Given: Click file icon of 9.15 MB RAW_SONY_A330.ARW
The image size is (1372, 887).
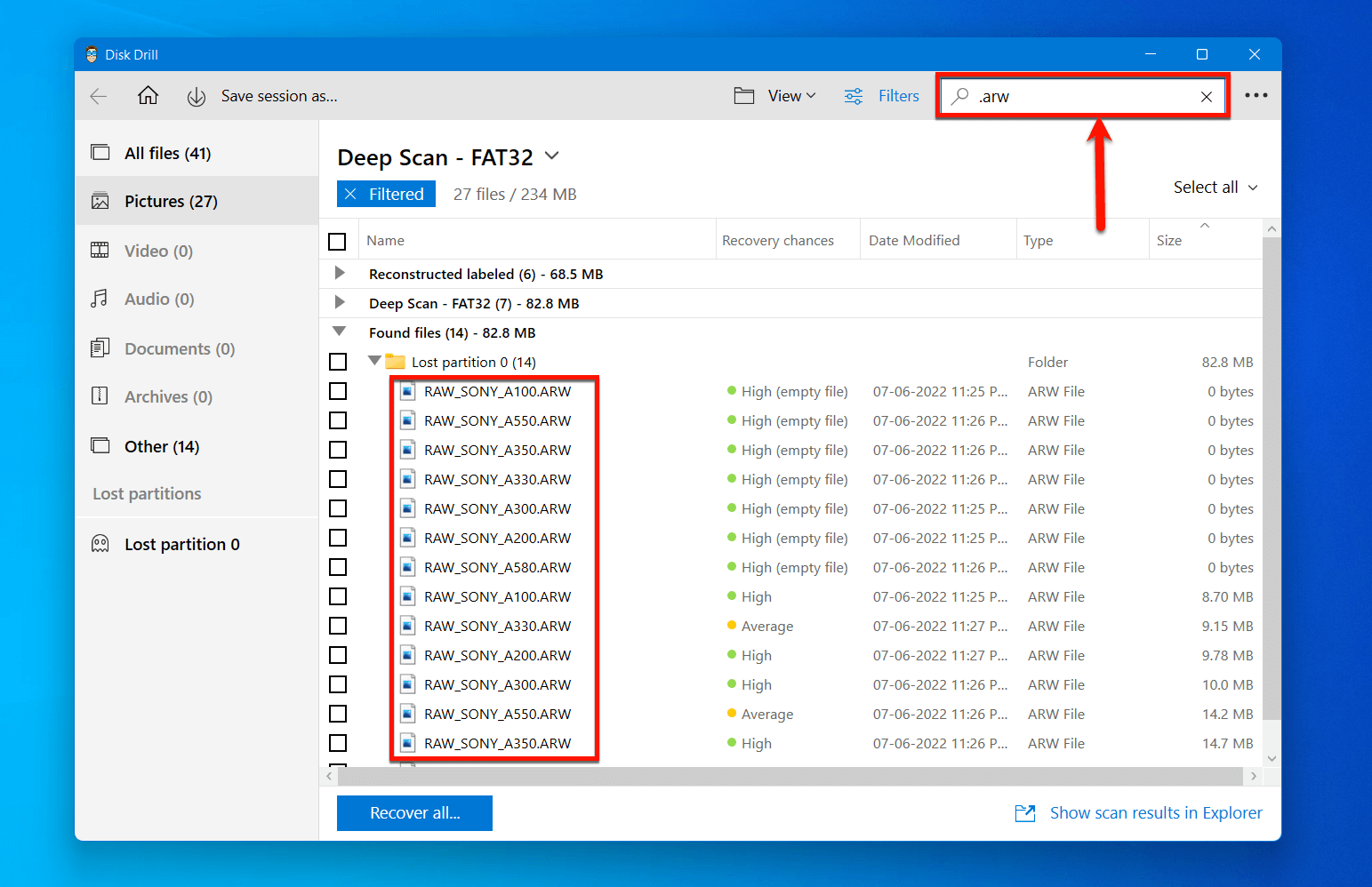Looking at the screenshot, I should tap(407, 626).
